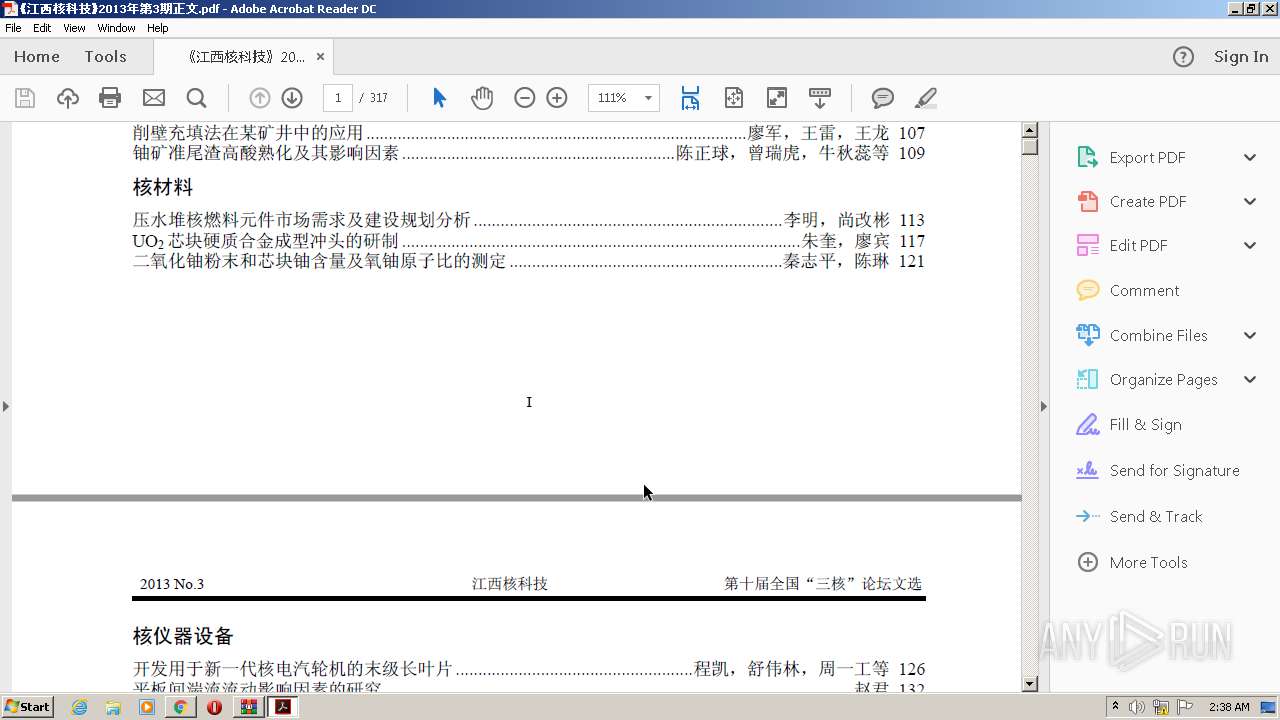This screenshot has height=720, width=1280.
Task: Click the volume speaker tray icon
Action: point(1137,707)
